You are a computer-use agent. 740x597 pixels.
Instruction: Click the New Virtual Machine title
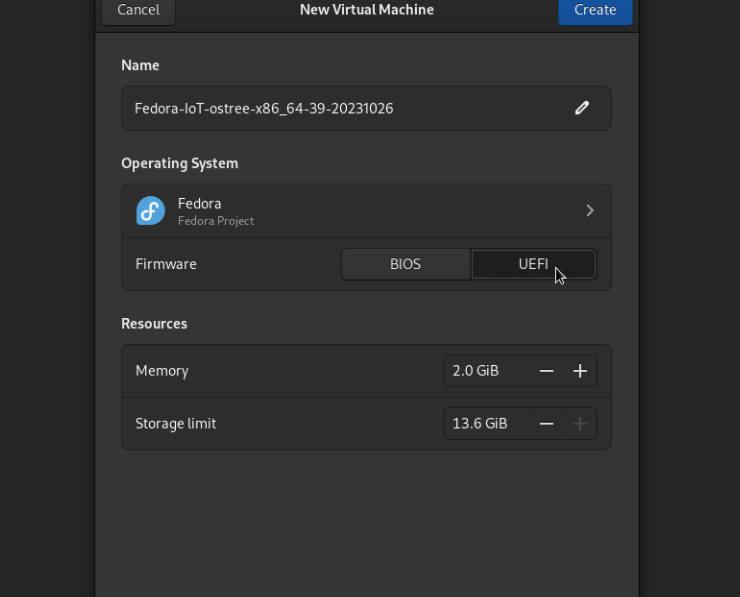point(367,10)
